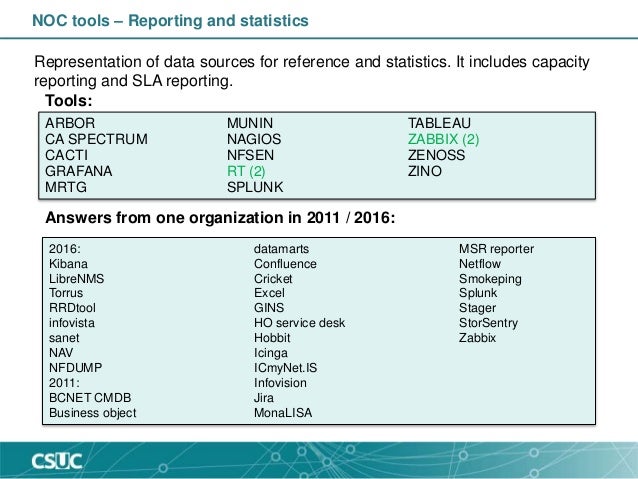This screenshot has width=638, height=479.
Task: Select Jira entry
Action: 264,398
